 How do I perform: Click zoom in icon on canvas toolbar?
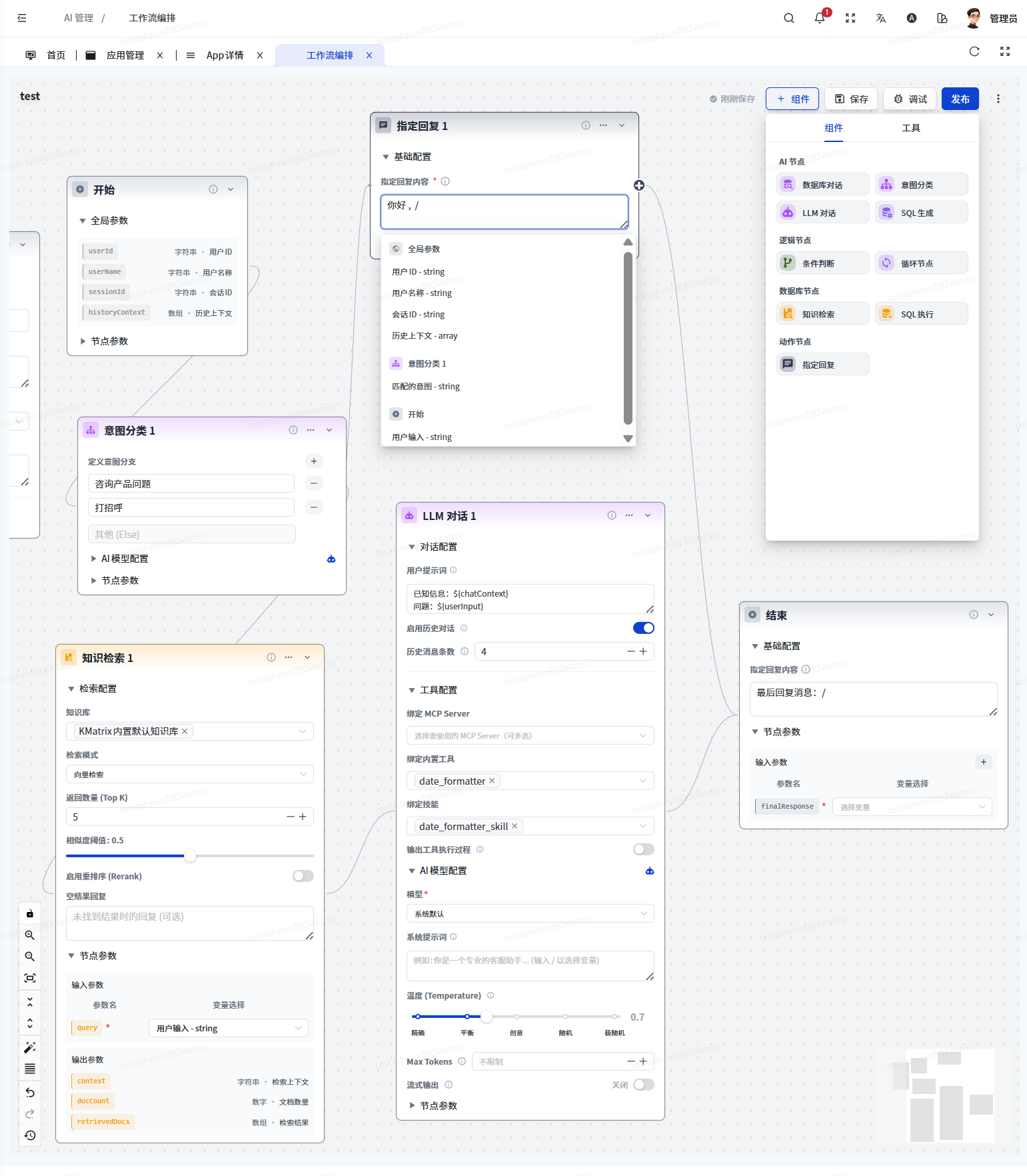30,935
